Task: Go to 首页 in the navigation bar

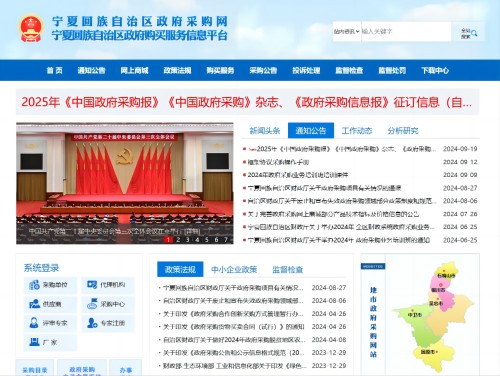Action: pos(54,70)
